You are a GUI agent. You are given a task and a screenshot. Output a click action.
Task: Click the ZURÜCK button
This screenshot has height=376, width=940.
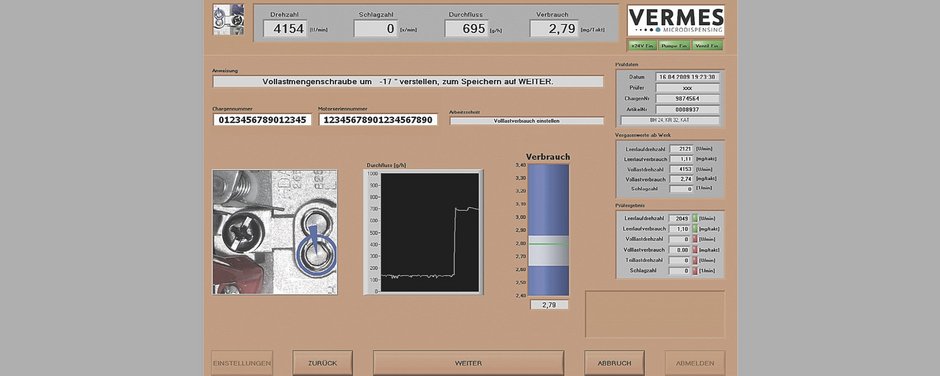pos(323,363)
